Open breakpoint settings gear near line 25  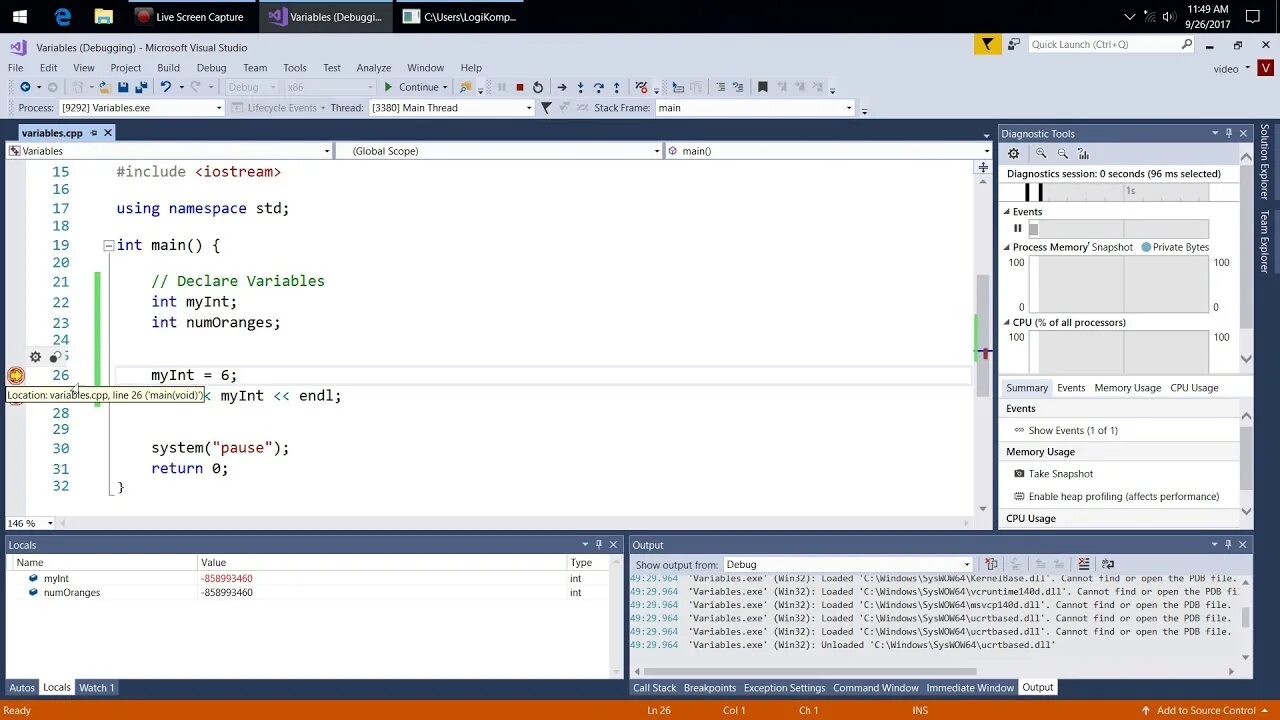(x=35, y=357)
